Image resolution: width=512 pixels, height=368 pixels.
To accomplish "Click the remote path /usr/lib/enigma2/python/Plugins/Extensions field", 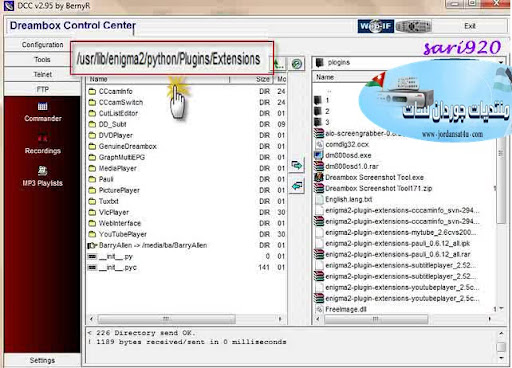I will coord(171,59).
